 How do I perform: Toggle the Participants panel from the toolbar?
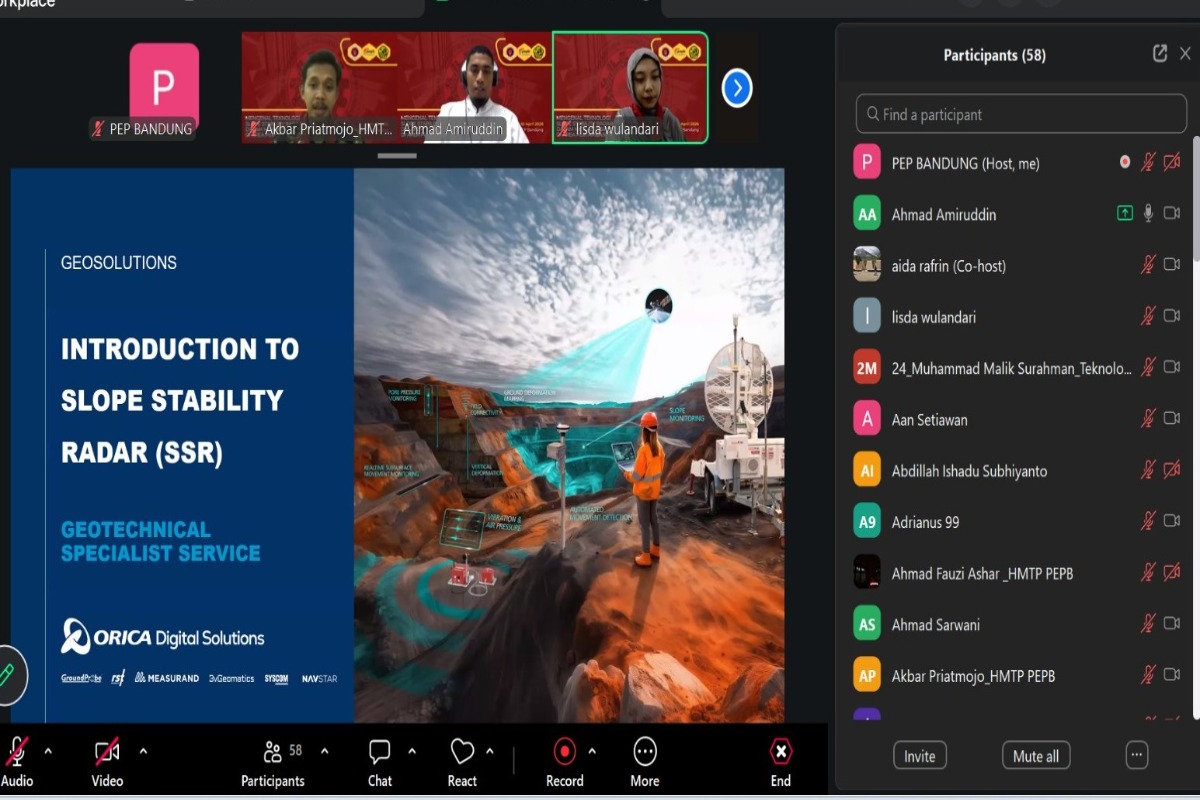272,762
